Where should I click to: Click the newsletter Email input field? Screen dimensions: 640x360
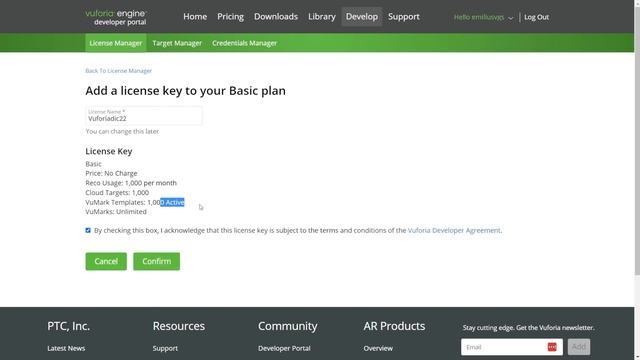(x=512, y=347)
